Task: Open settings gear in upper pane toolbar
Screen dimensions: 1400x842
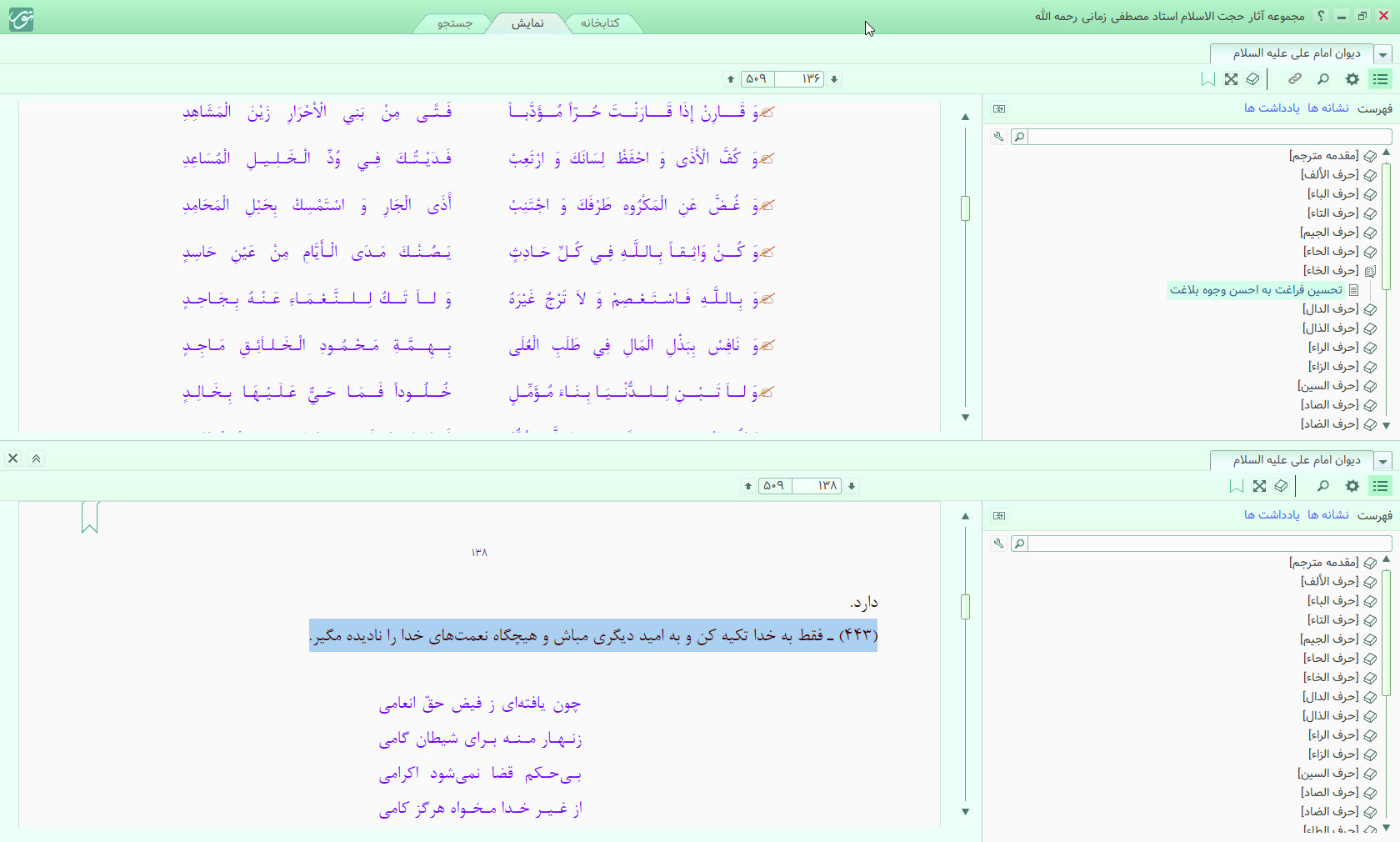Action: [x=1352, y=79]
